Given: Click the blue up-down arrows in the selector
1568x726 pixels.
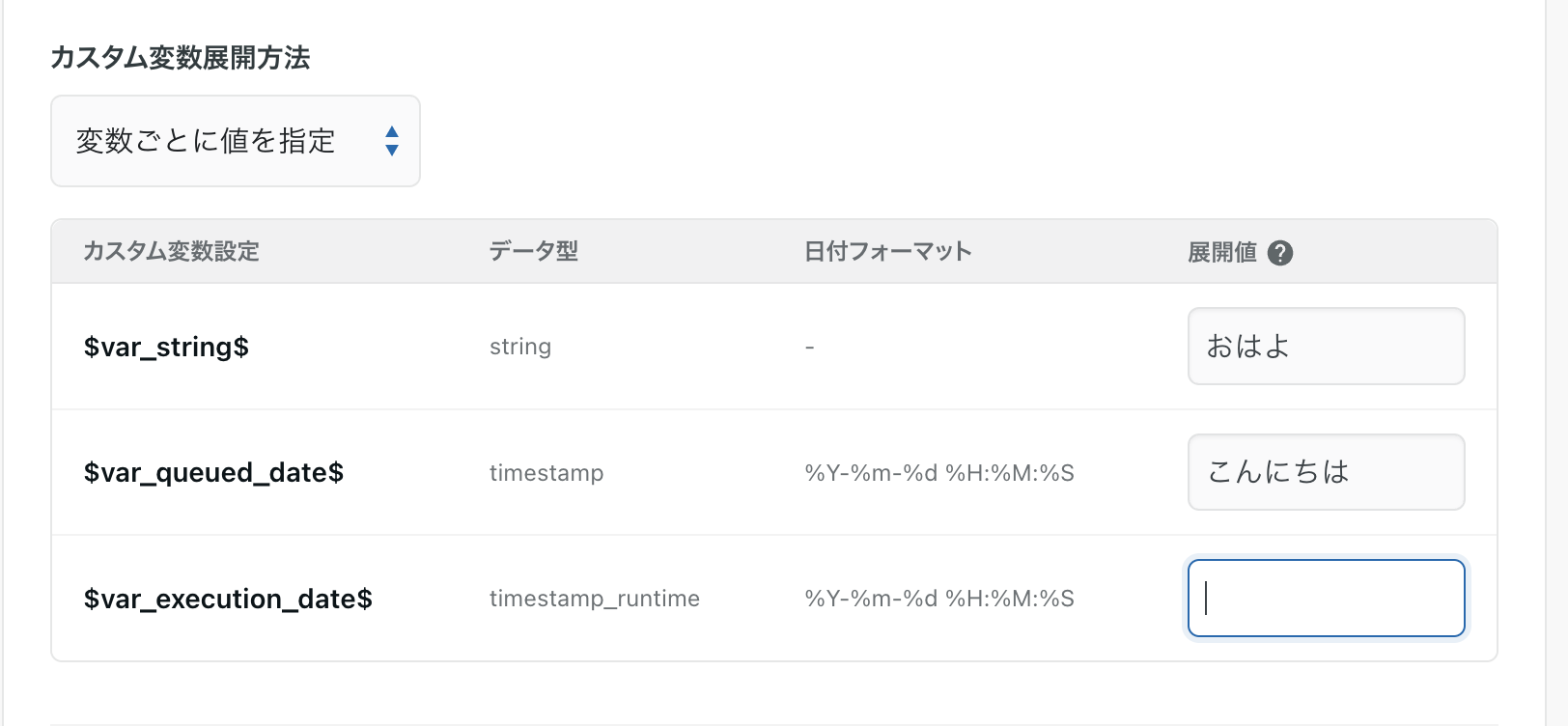Looking at the screenshot, I should point(392,141).
